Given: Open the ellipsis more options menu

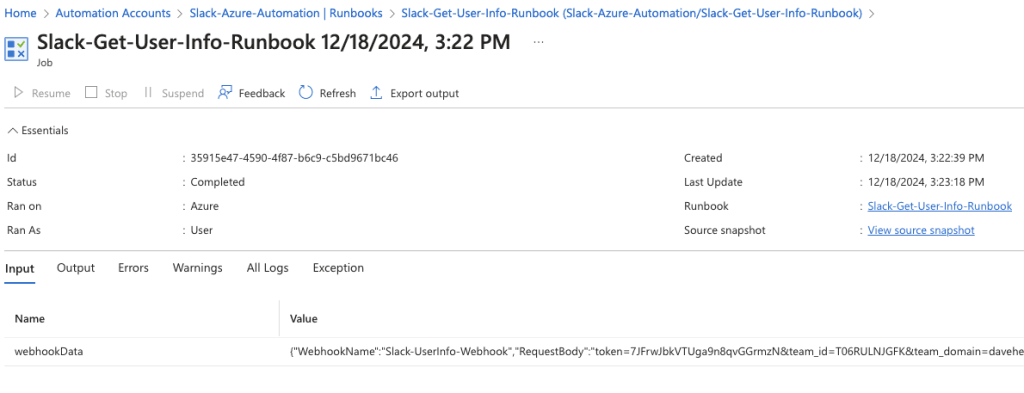Looking at the screenshot, I should pyautogui.click(x=539, y=42).
